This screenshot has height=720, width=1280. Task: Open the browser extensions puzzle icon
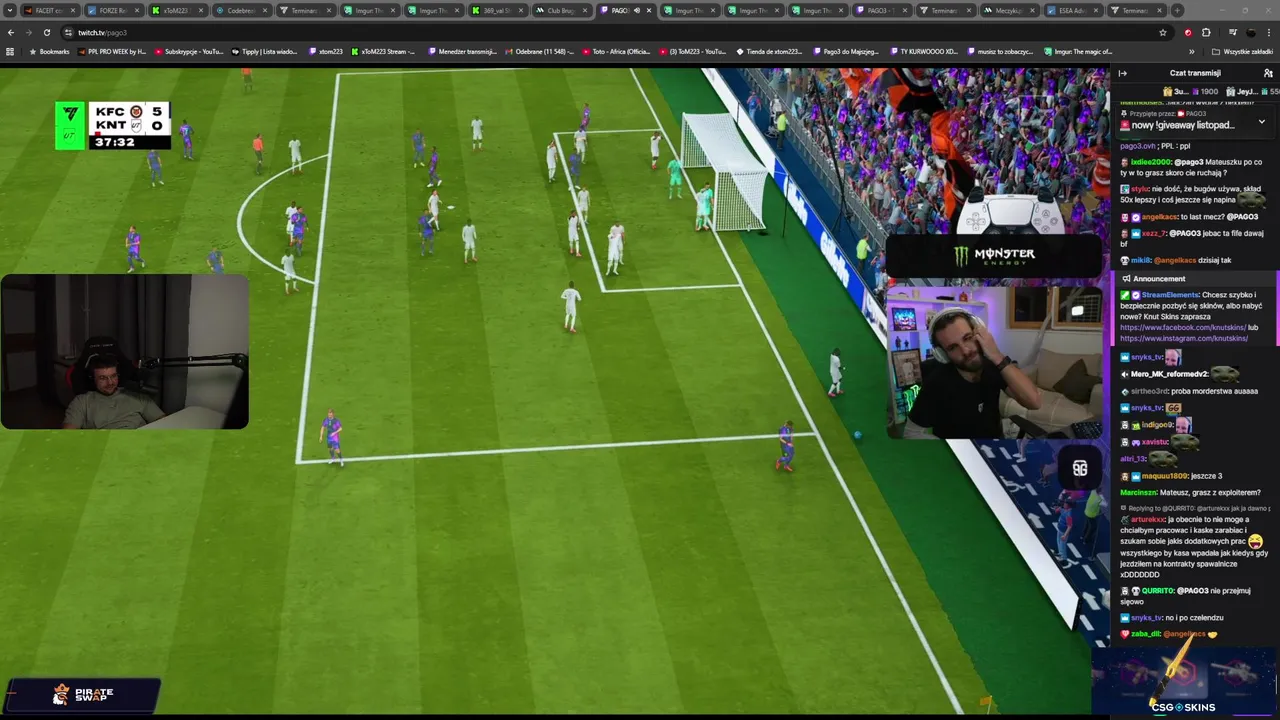[1205, 32]
